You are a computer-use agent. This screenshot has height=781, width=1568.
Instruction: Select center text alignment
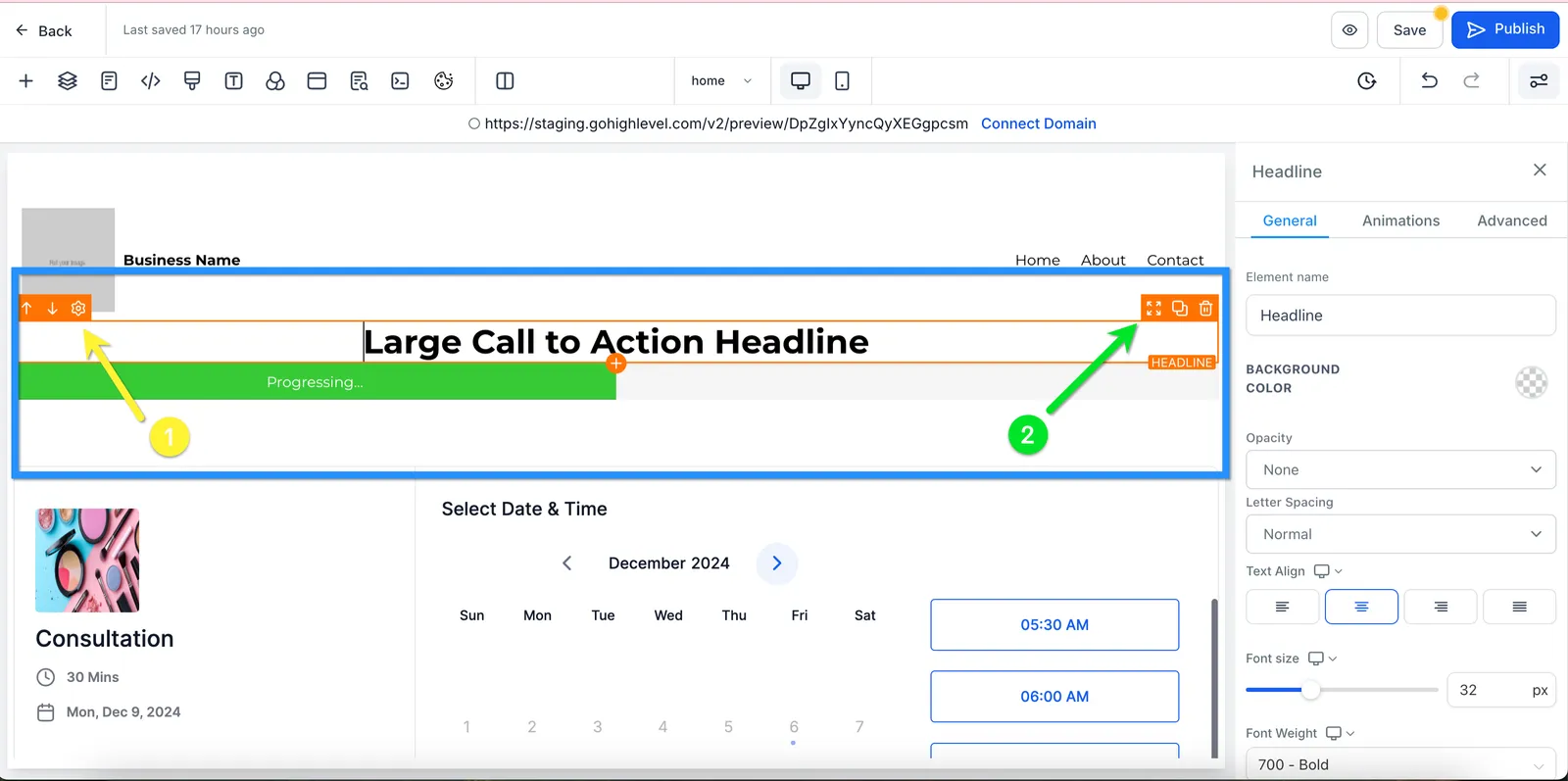click(x=1361, y=607)
